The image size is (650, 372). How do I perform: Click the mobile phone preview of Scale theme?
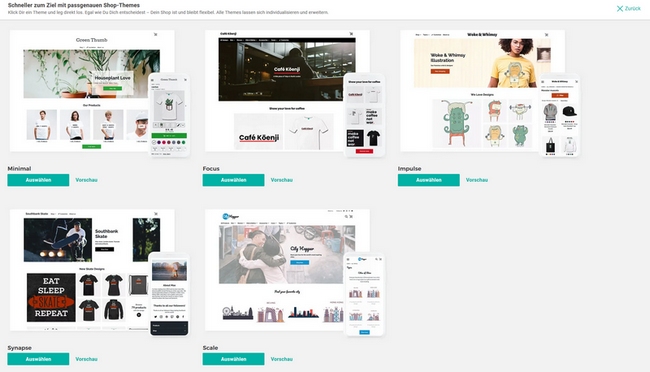(364, 294)
